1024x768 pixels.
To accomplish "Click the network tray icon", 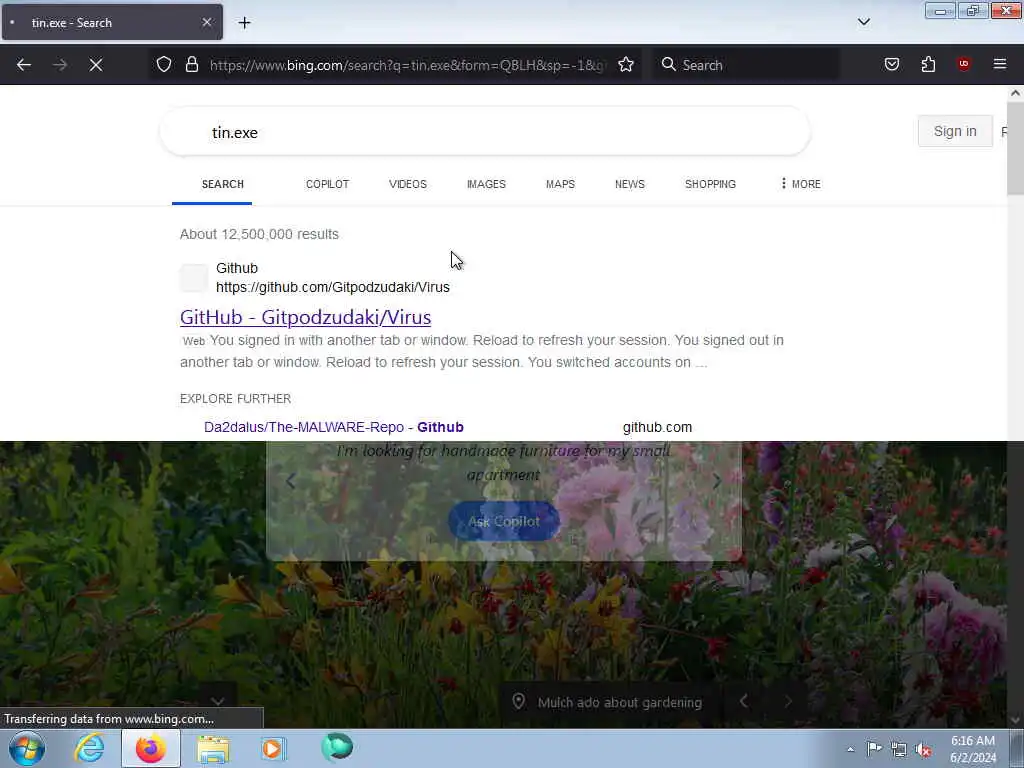I will (x=899, y=750).
